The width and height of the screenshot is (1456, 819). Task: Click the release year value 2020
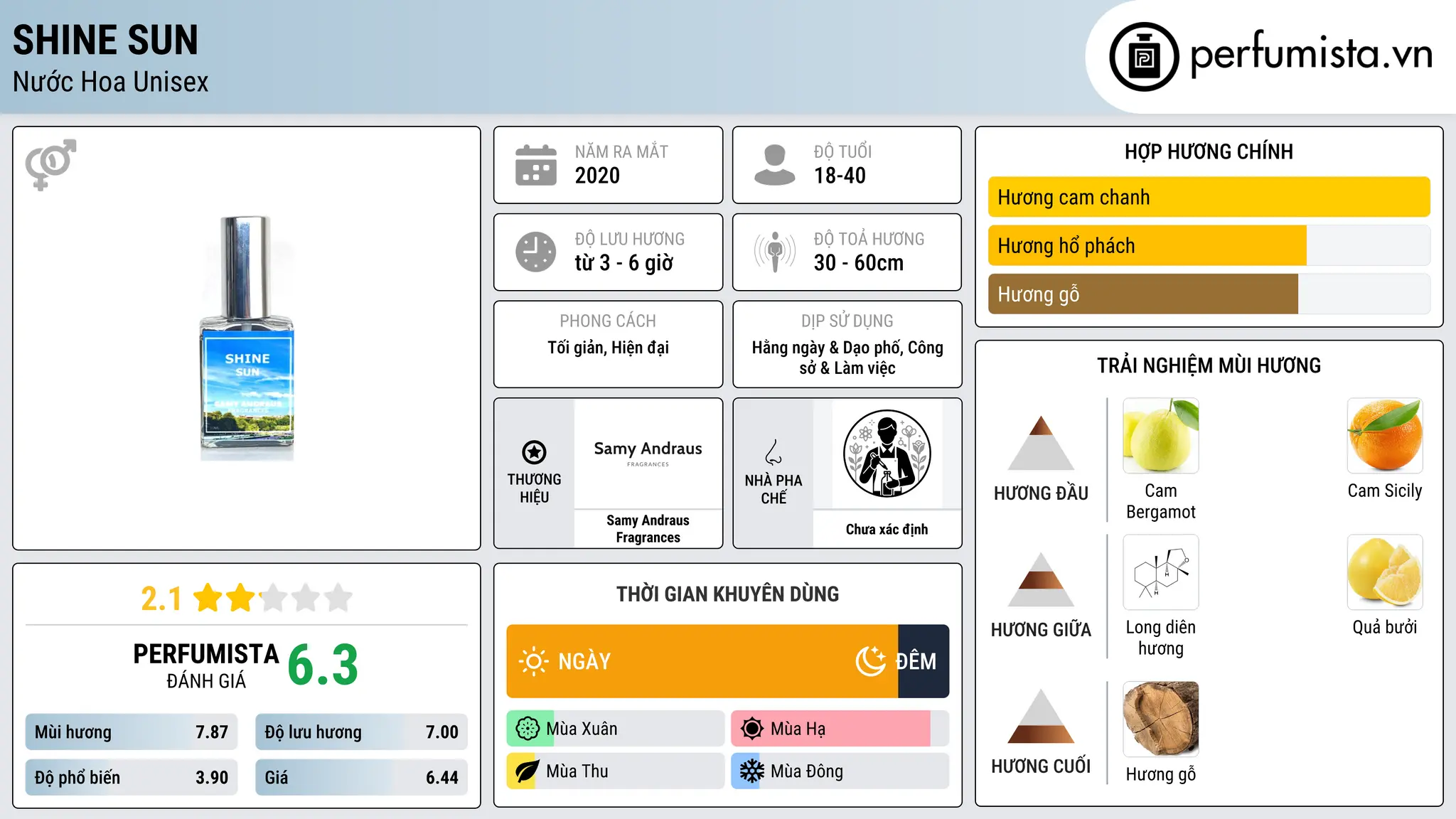tap(597, 176)
